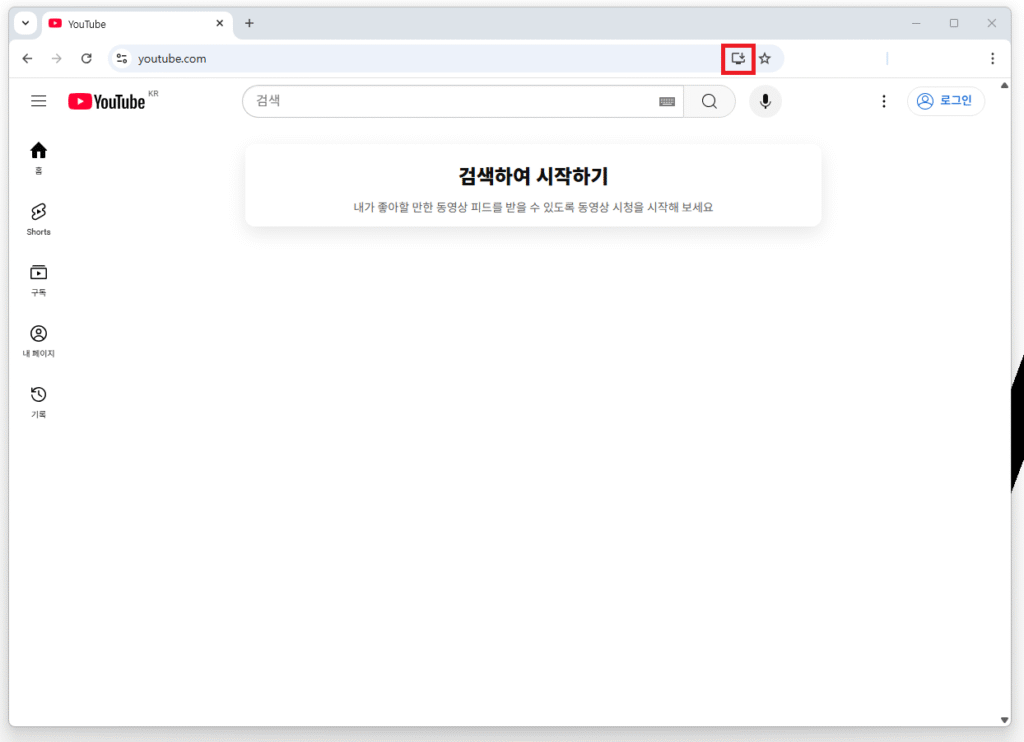
Task: Open YouTube hamburger guide menu
Action: click(x=39, y=101)
